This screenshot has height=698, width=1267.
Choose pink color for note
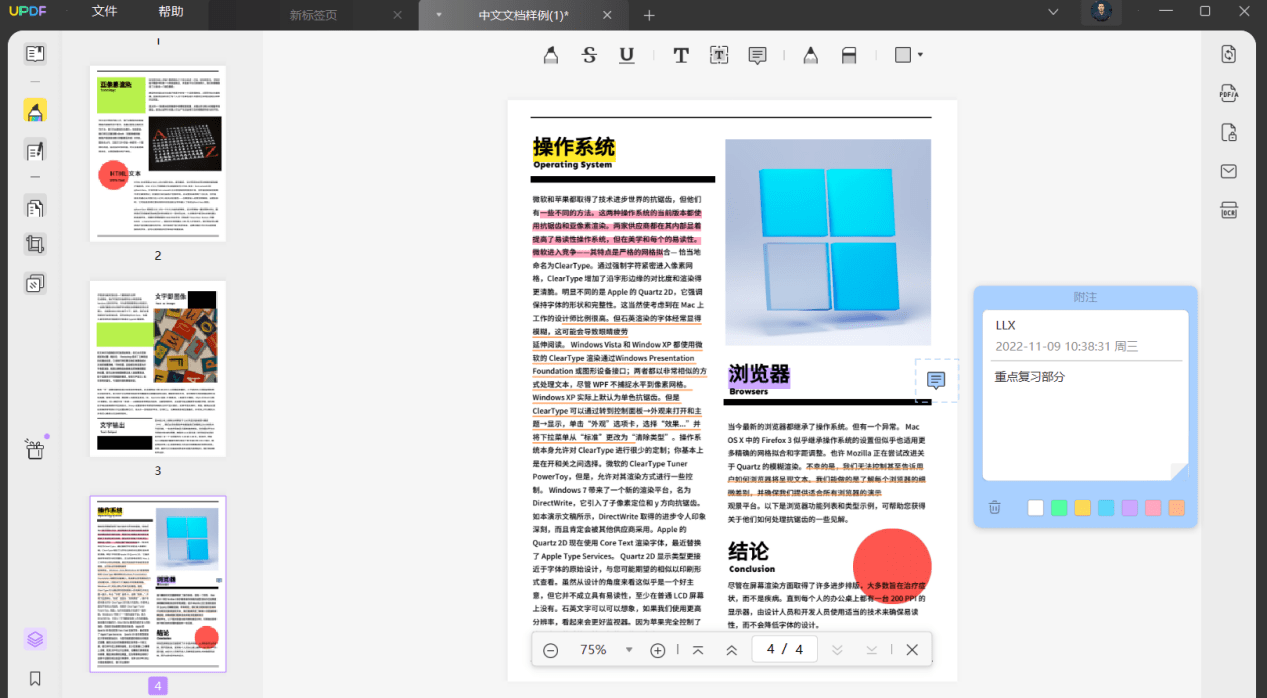tap(1153, 508)
